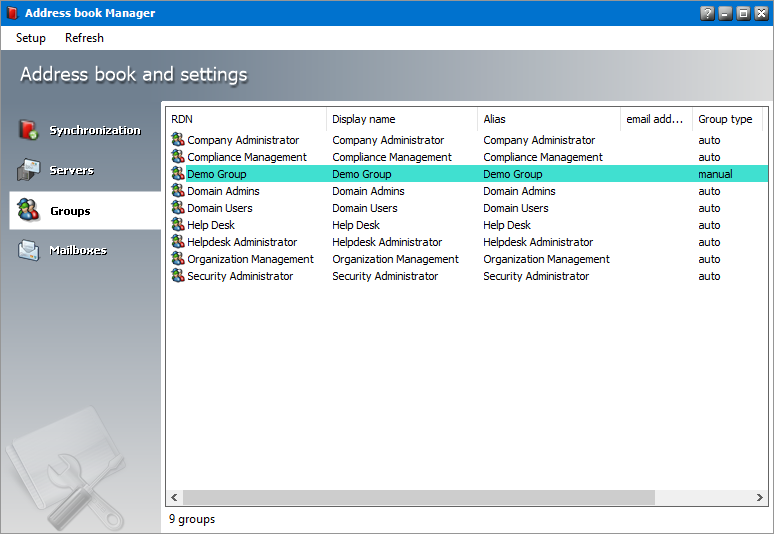Select the Servers sidebar icon

[28, 170]
